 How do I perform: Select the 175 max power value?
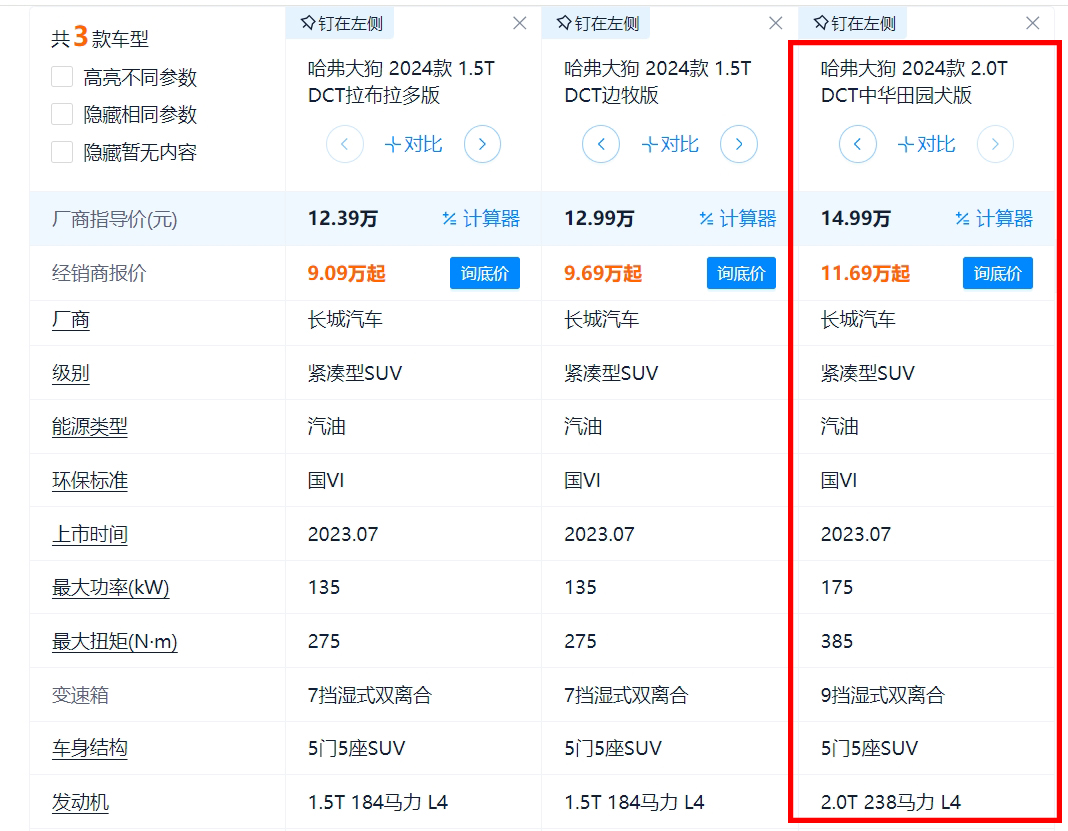point(836,588)
